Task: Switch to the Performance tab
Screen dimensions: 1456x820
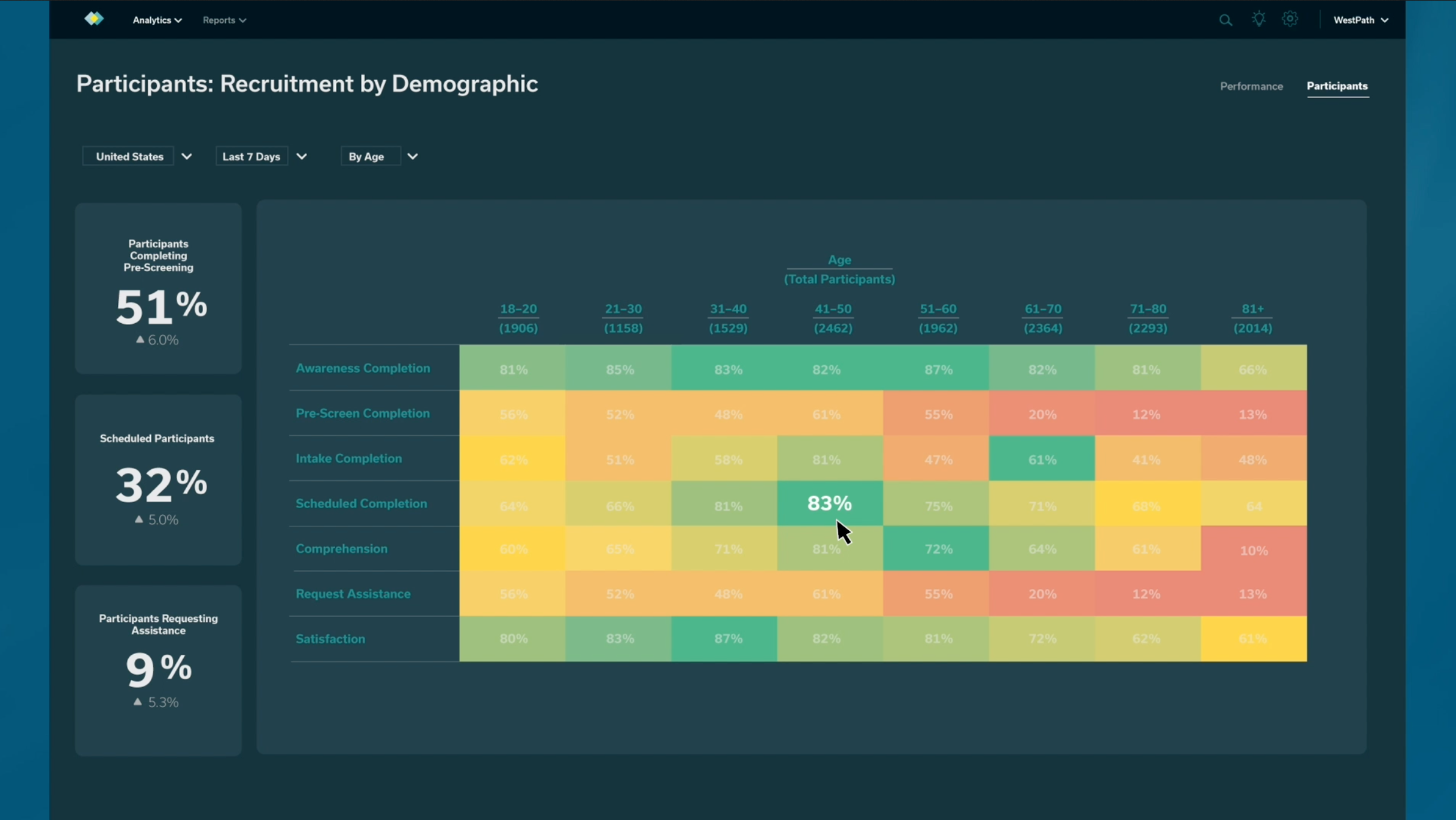Action: (1251, 86)
